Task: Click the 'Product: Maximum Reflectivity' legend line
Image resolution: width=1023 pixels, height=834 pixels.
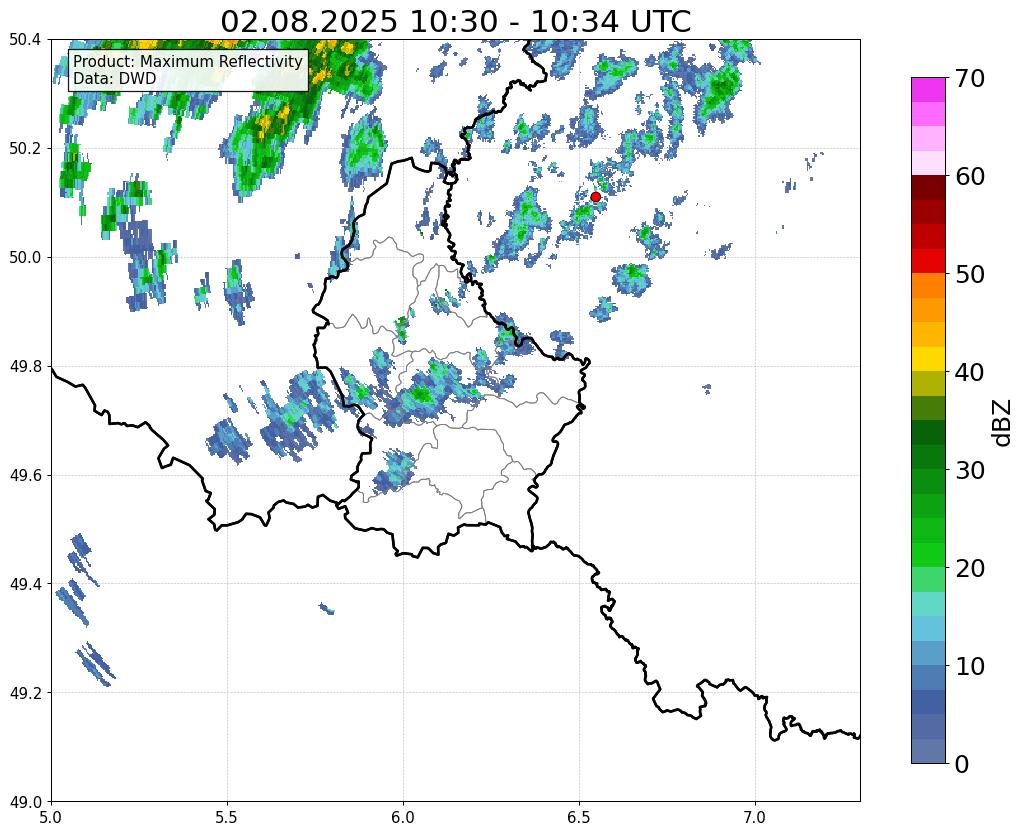Action: pos(188,61)
